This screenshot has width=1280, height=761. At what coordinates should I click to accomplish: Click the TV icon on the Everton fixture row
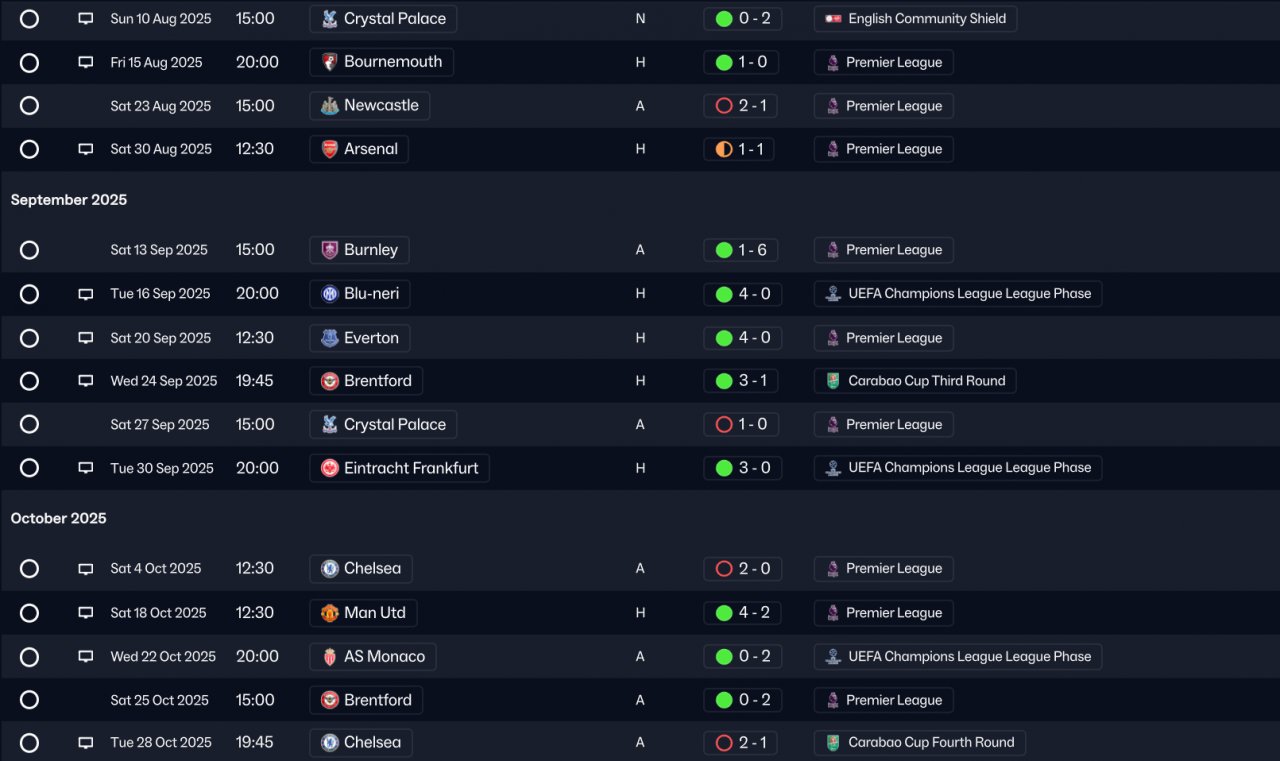click(86, 338)
